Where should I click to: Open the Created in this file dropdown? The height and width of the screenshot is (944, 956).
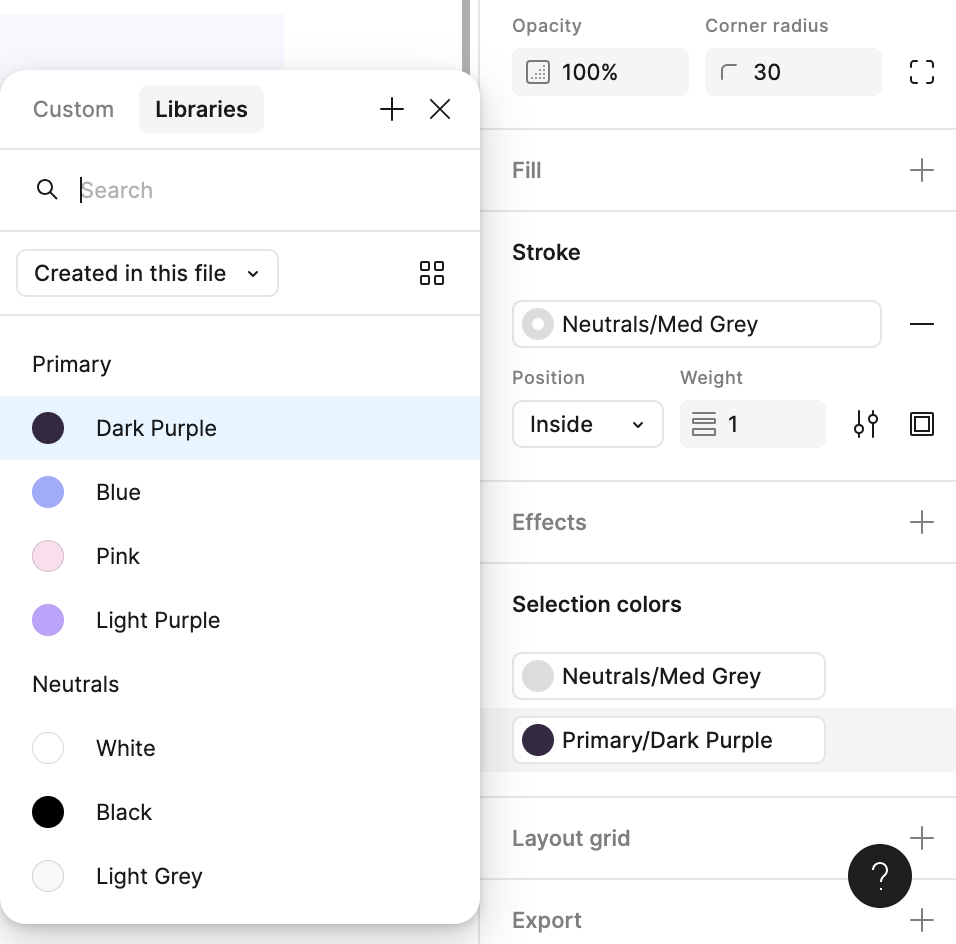147,273
